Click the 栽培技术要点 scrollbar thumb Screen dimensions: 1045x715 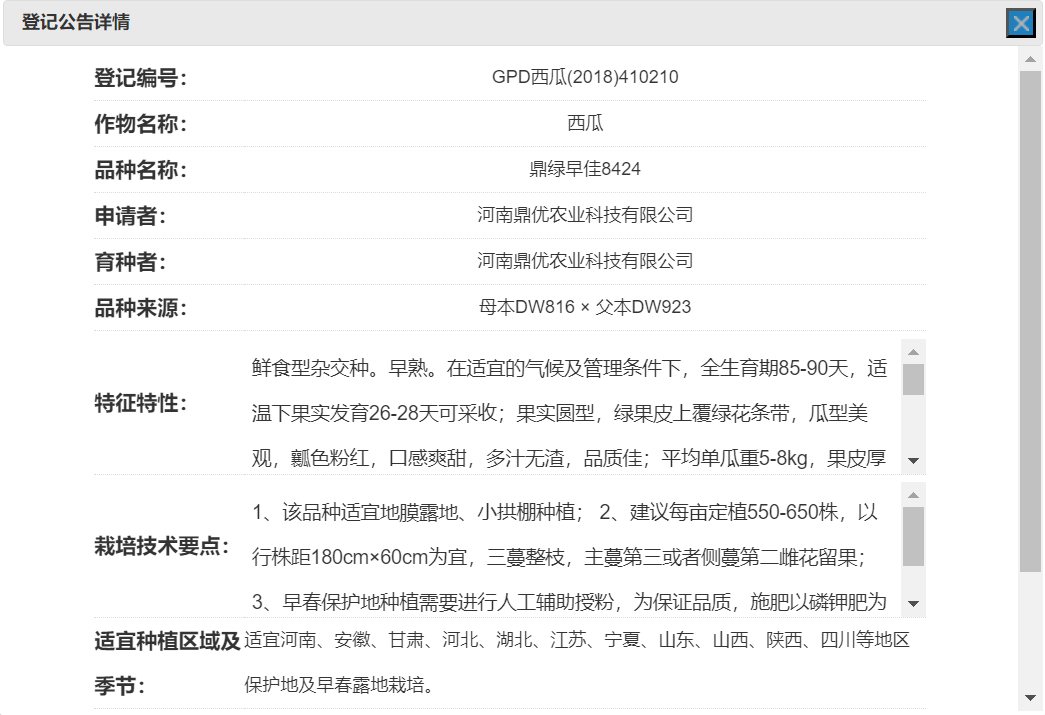click(x=914, y=536)
